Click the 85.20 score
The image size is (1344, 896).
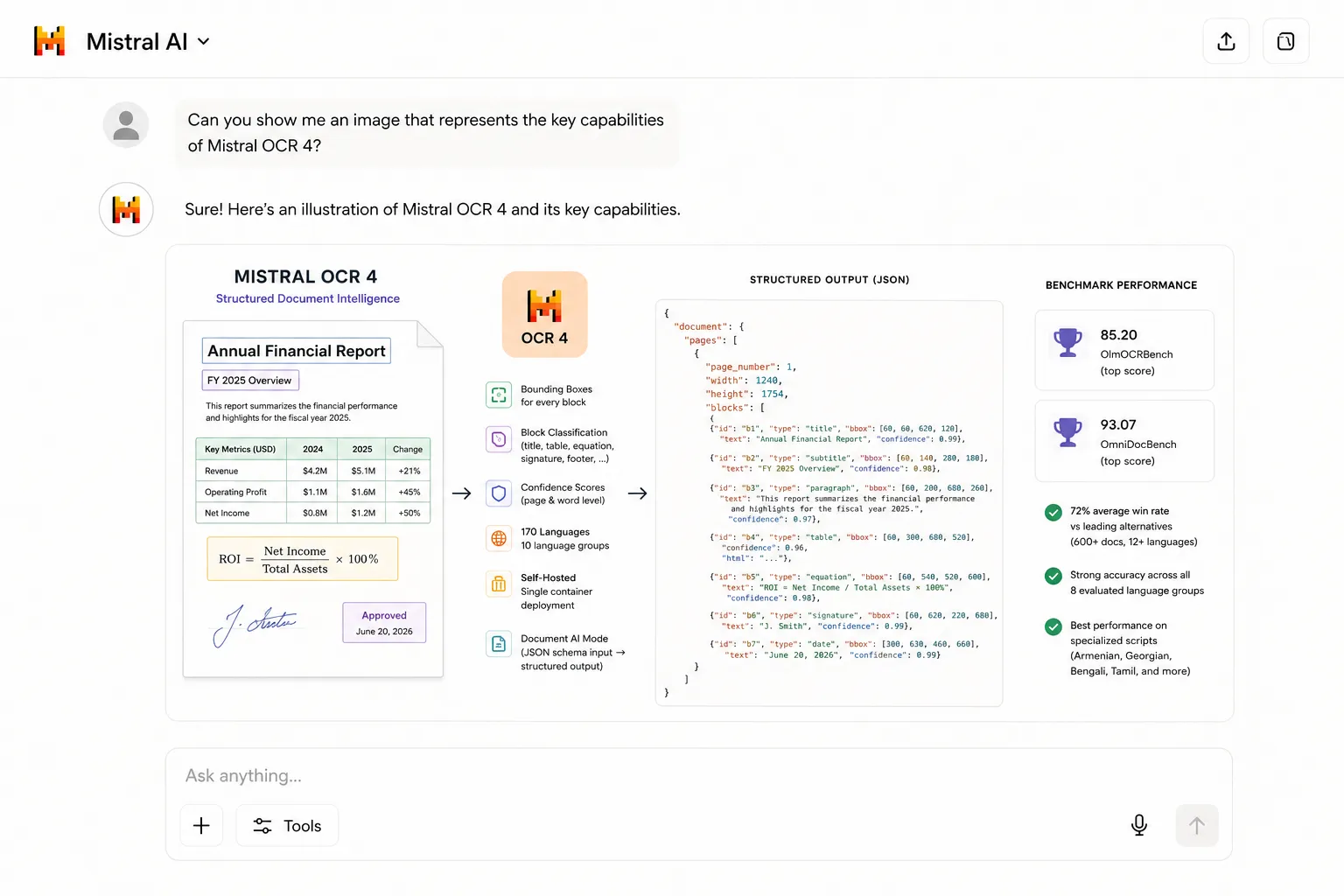[x=1118, y=335]
